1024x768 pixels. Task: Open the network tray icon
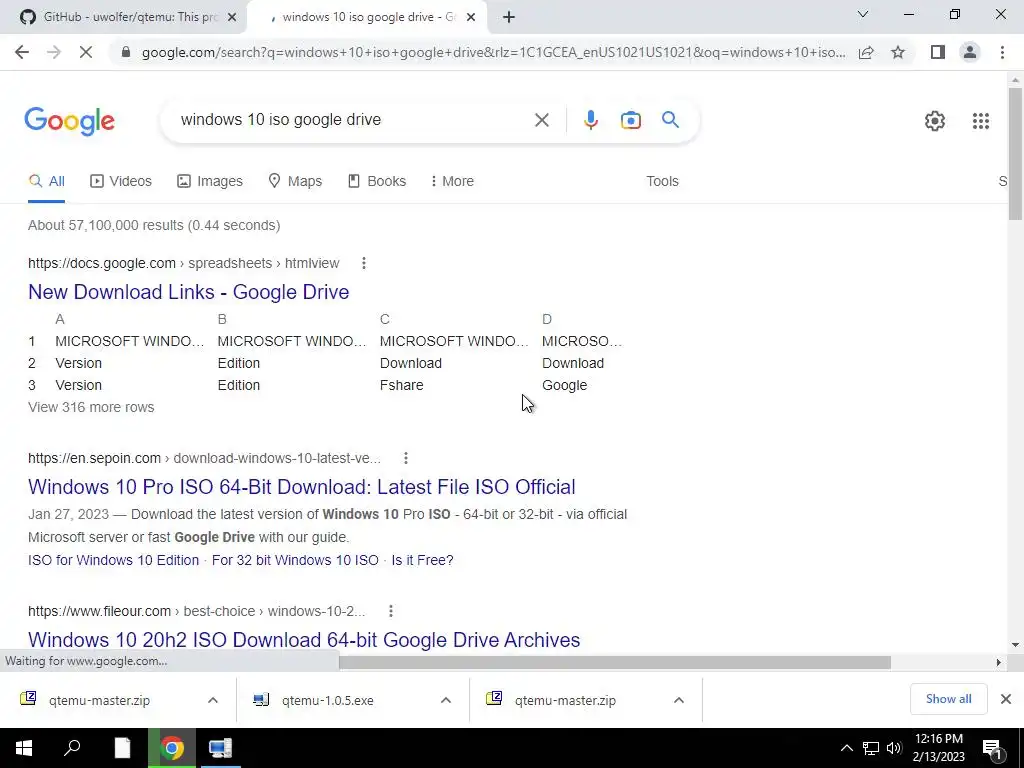[871, 749]
